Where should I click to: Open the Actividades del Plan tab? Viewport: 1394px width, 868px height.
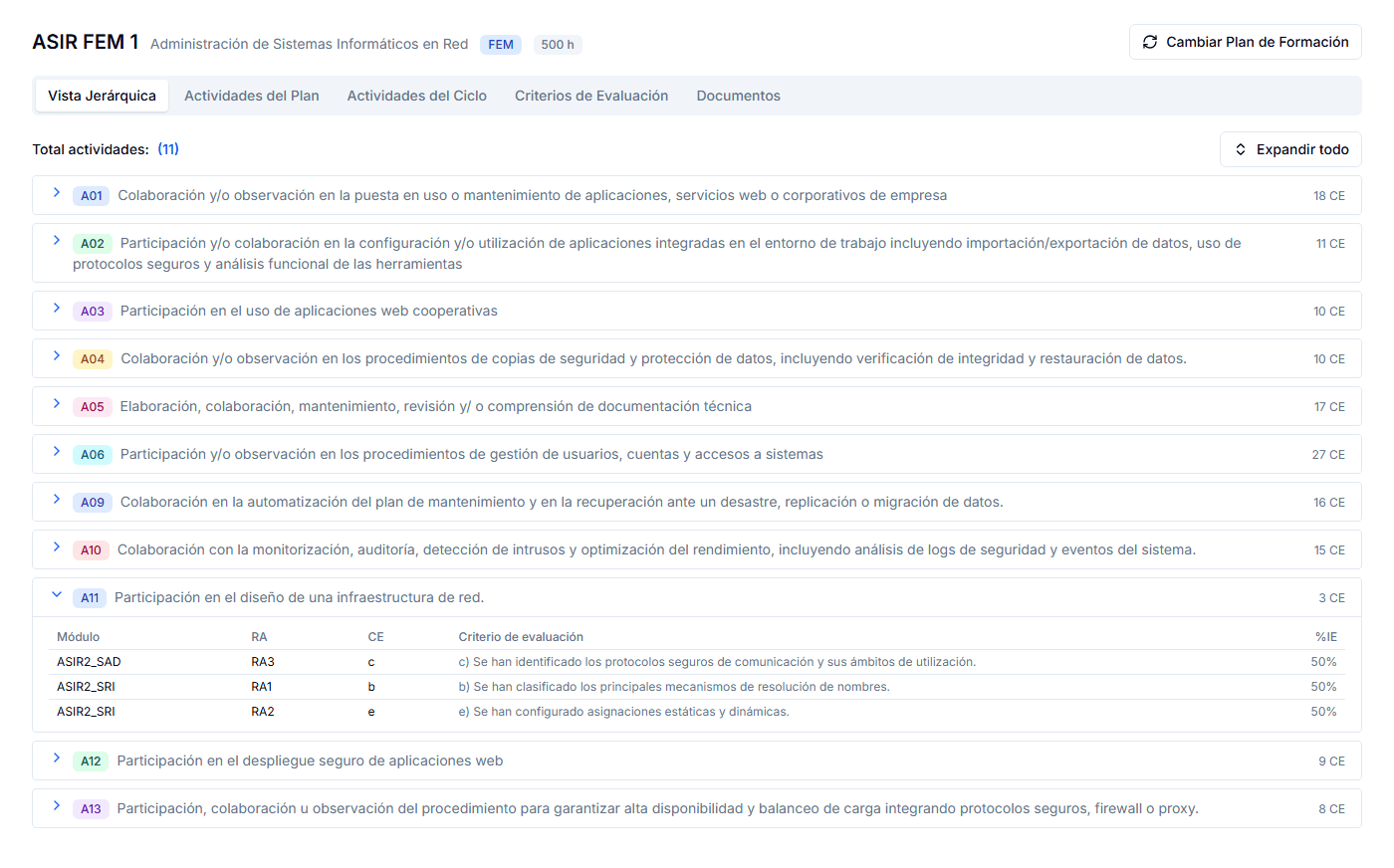pos(252,96)
